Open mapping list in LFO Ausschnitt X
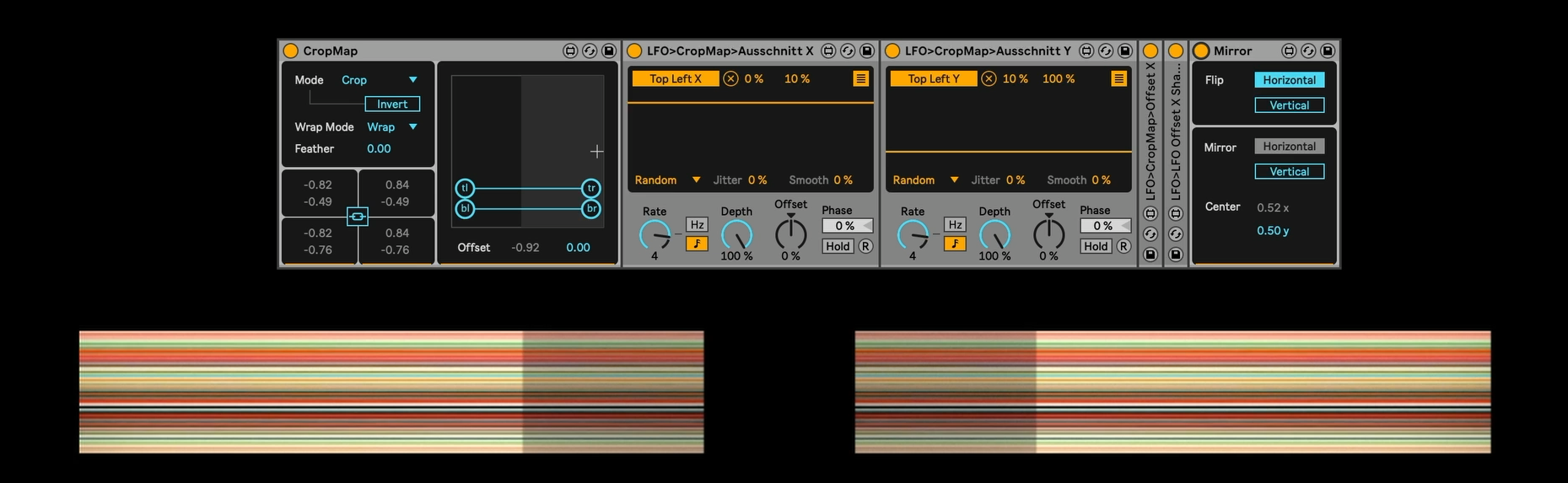 pyautogui.click(x=860, y=78)
